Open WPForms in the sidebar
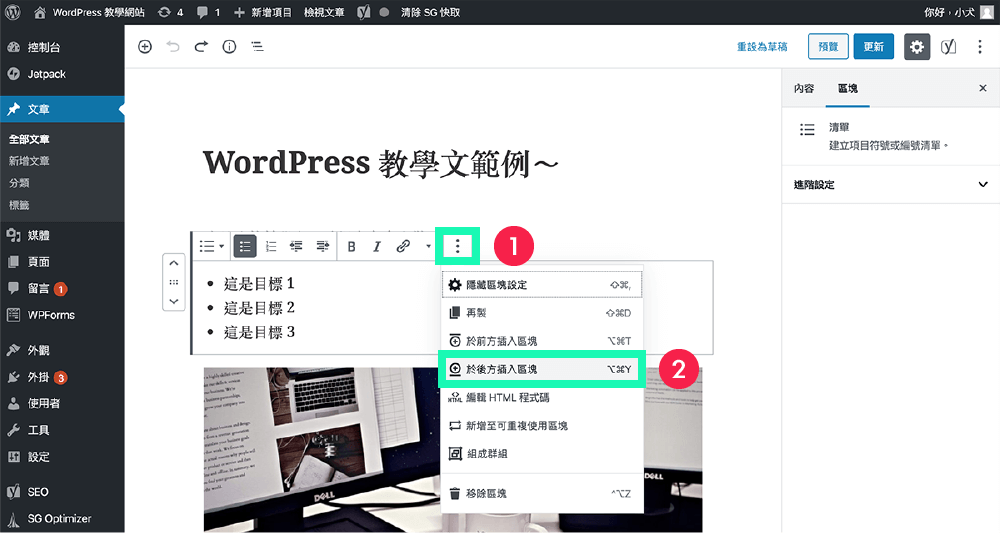The height and width of the screenshot is (533, 1000). coord(62,315)
